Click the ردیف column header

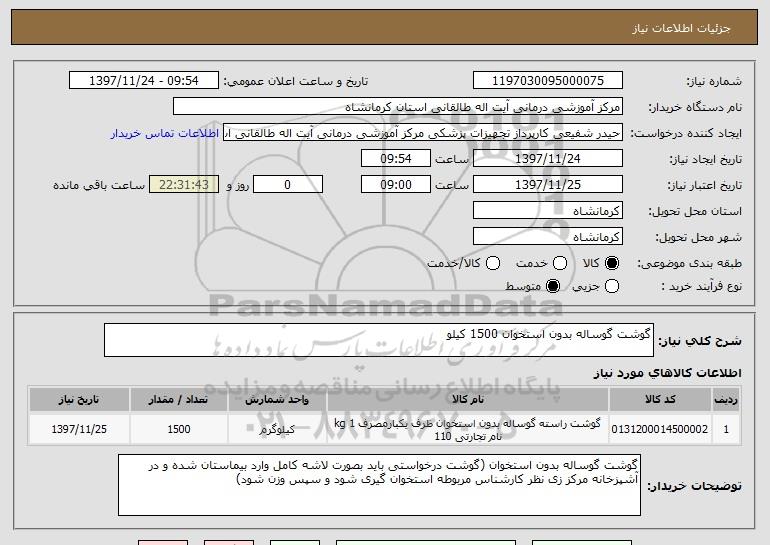point(726,400)
